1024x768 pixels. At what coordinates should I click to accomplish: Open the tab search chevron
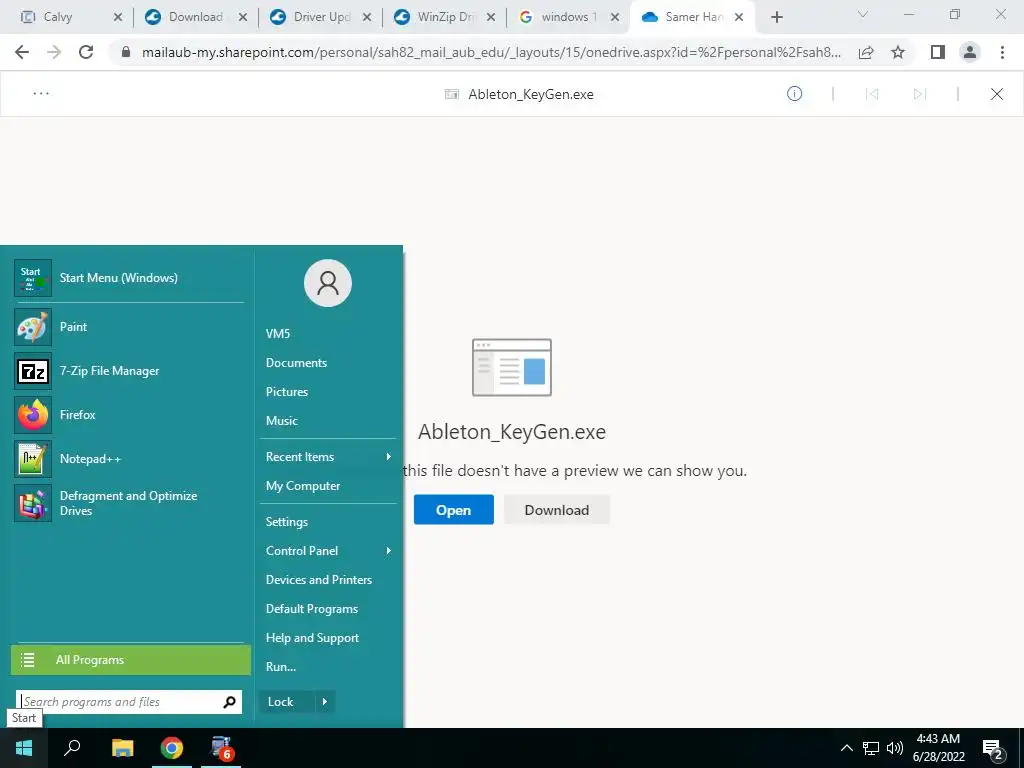(x=863, y=15)
